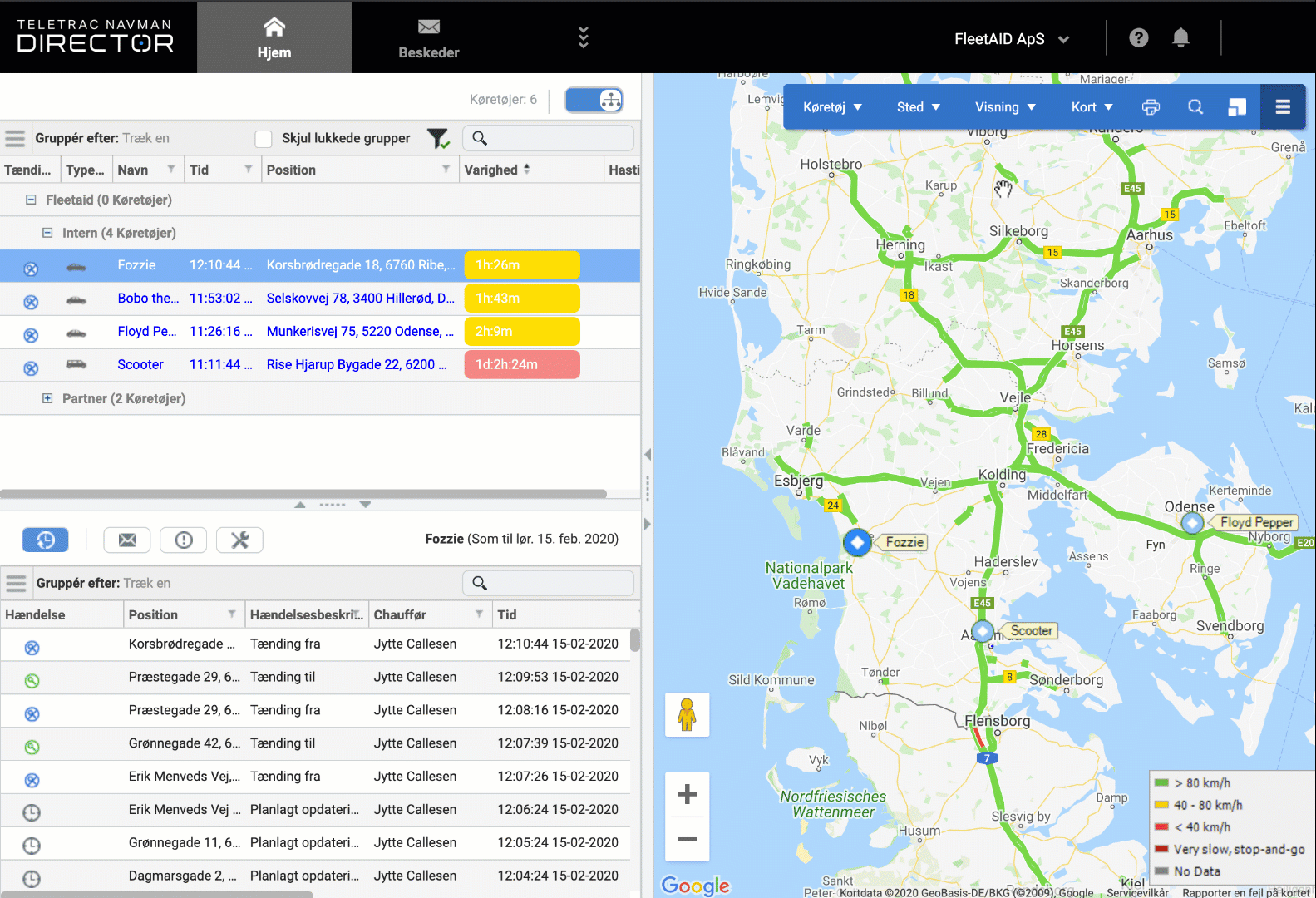Screen dimensions: 1316x898
Task: Zoom in the map
Action: (687, 794)
